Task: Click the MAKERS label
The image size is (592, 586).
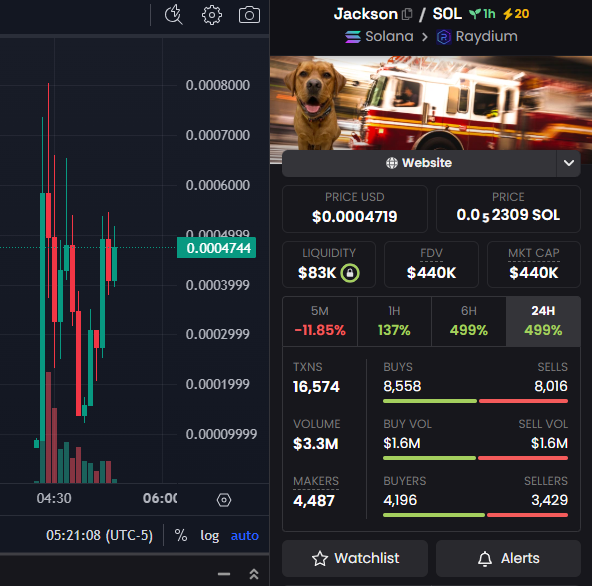Action: coord(316,481)
